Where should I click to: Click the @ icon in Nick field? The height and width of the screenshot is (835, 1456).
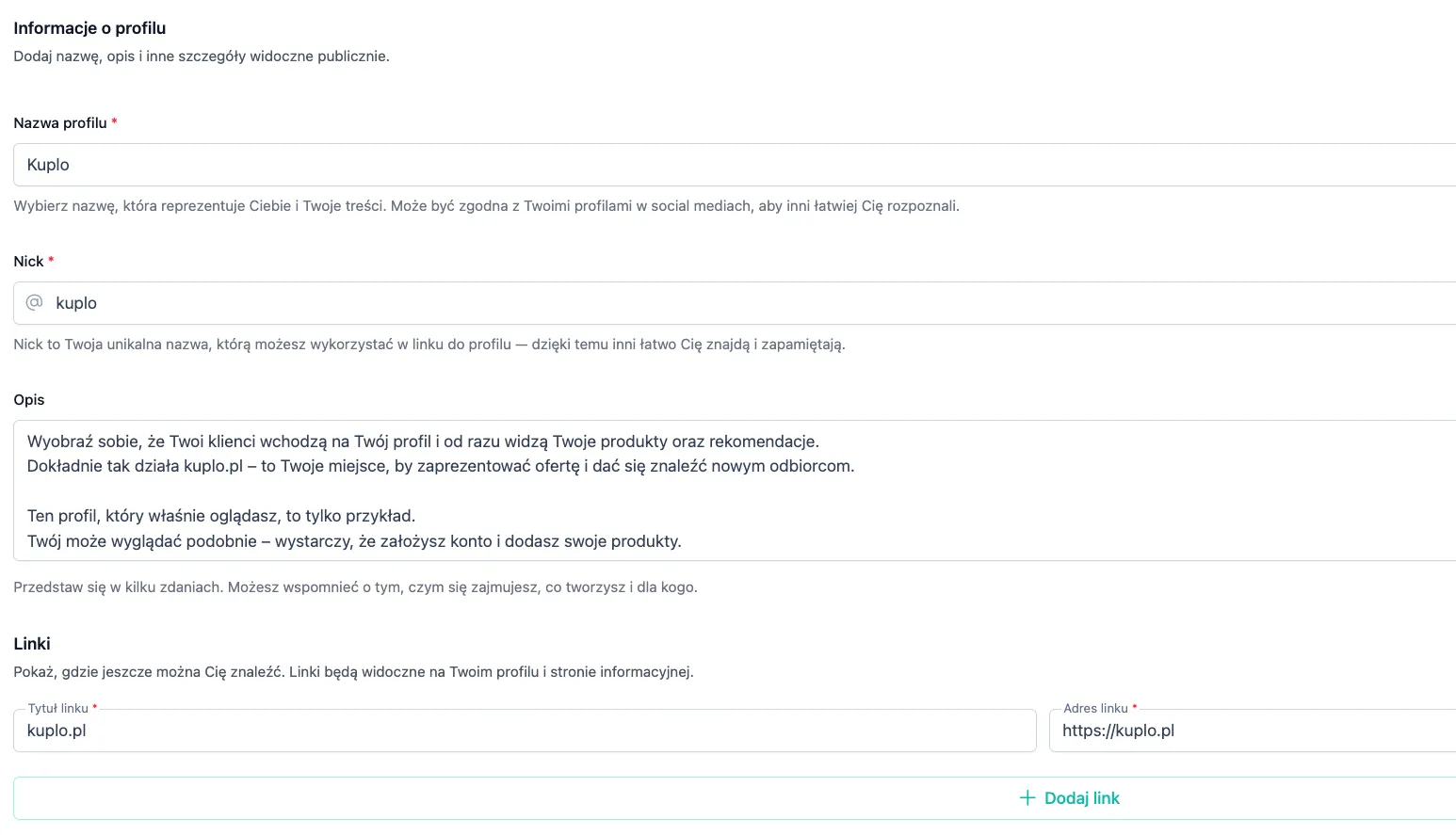click(x=35, y=302)
